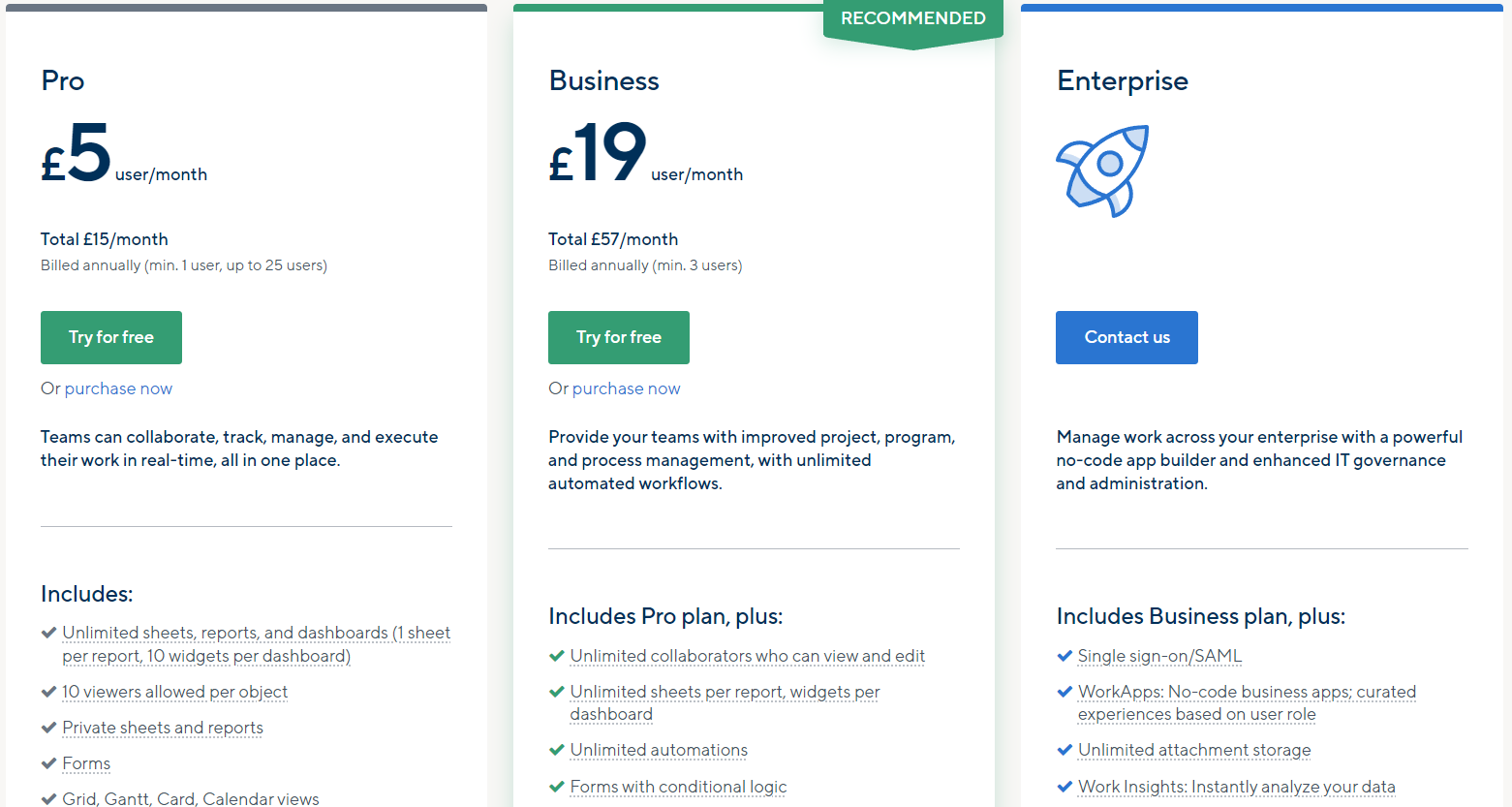
Task: Click the checkmark beside Private sheets and reports
Action: [x=46, y=729]
